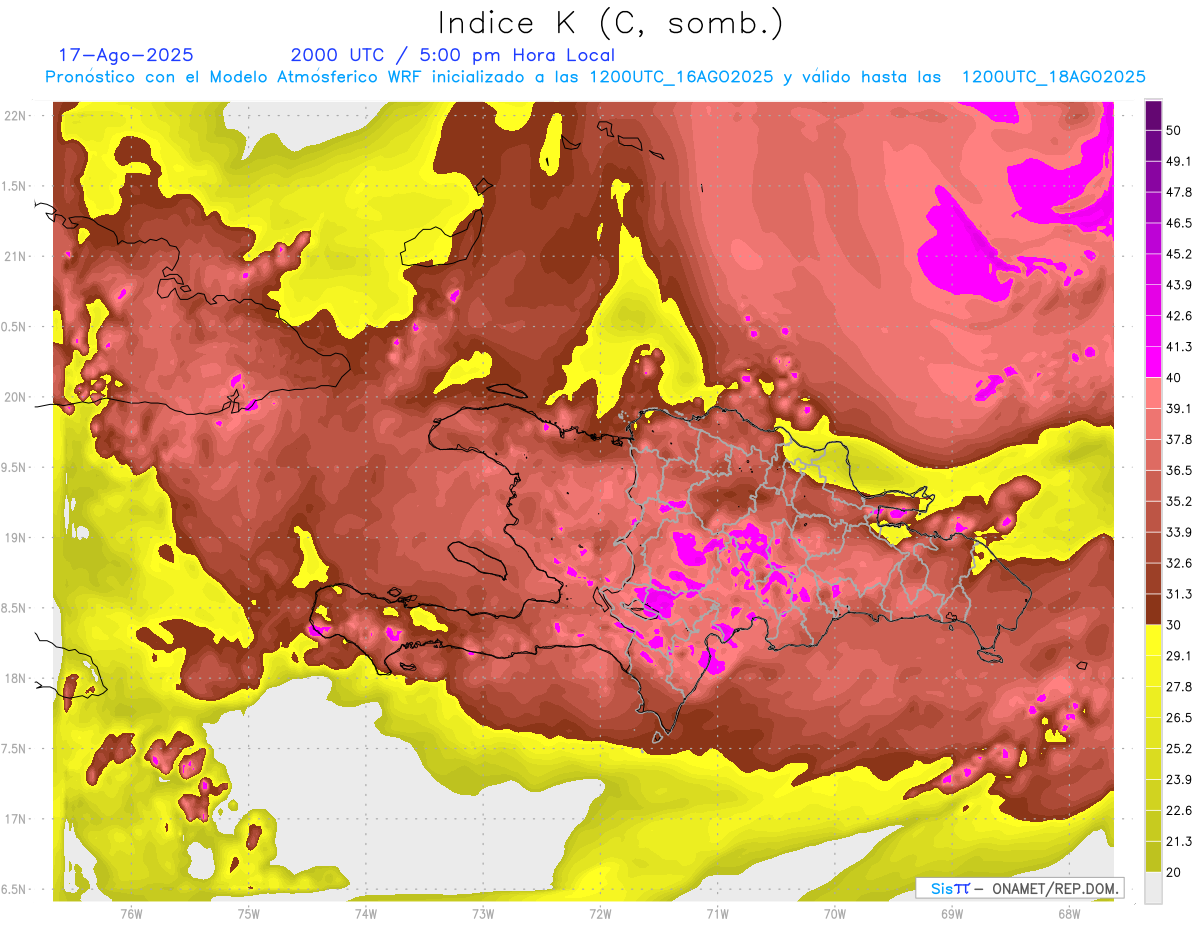The height and width of the screenshot is (927, 1200).
Task: Click the "19N" latitude axis label
Action: 17,537
